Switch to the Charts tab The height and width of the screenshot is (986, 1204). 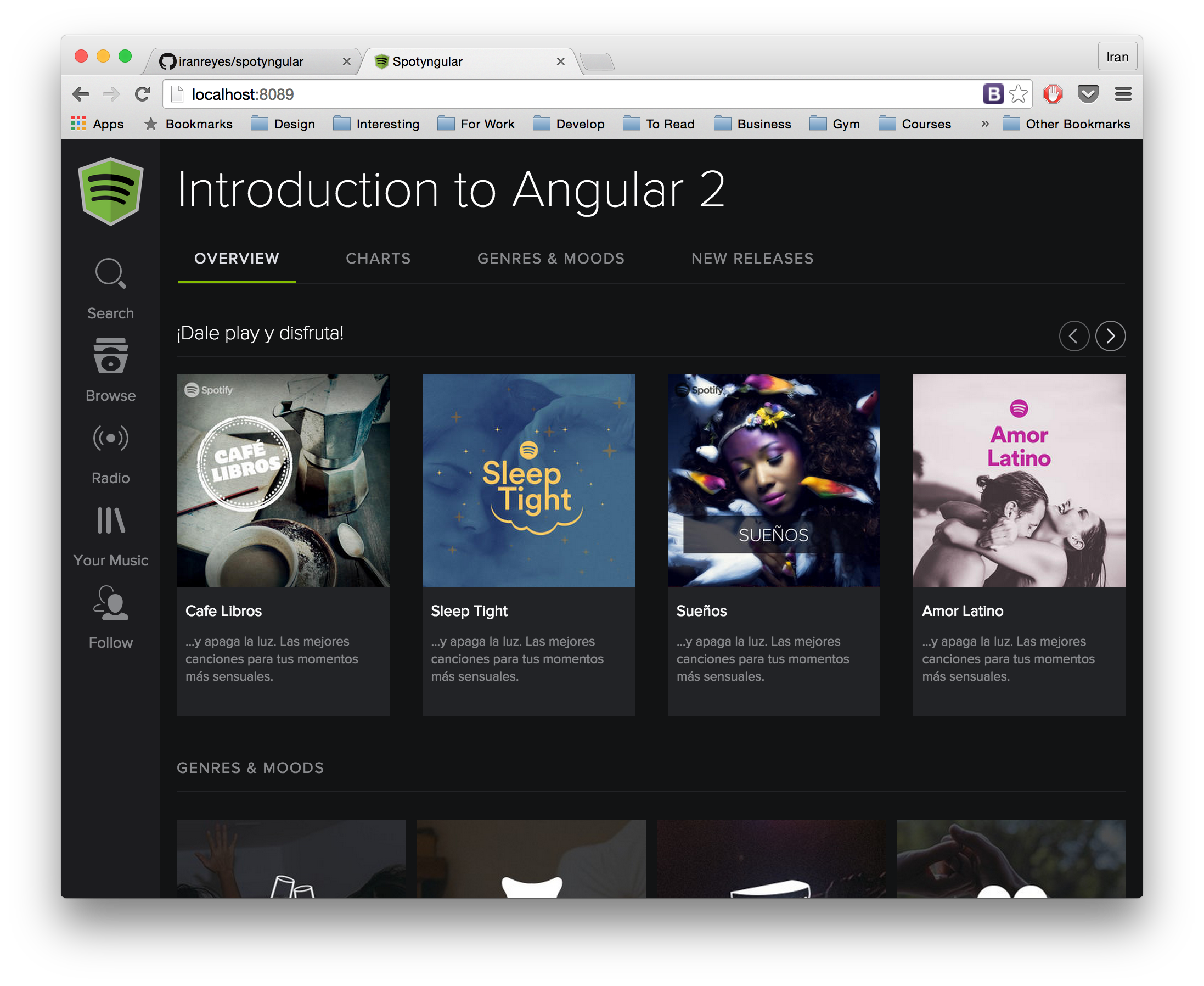pyautogui.click(x=378, y=259)
